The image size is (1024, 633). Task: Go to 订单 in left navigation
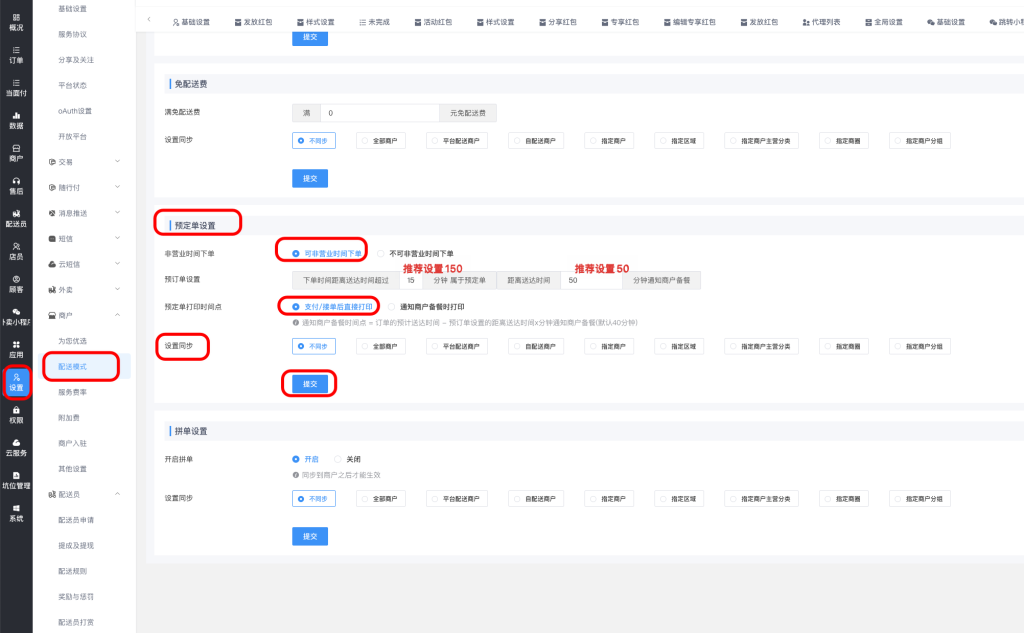click(x=16, y=54)
